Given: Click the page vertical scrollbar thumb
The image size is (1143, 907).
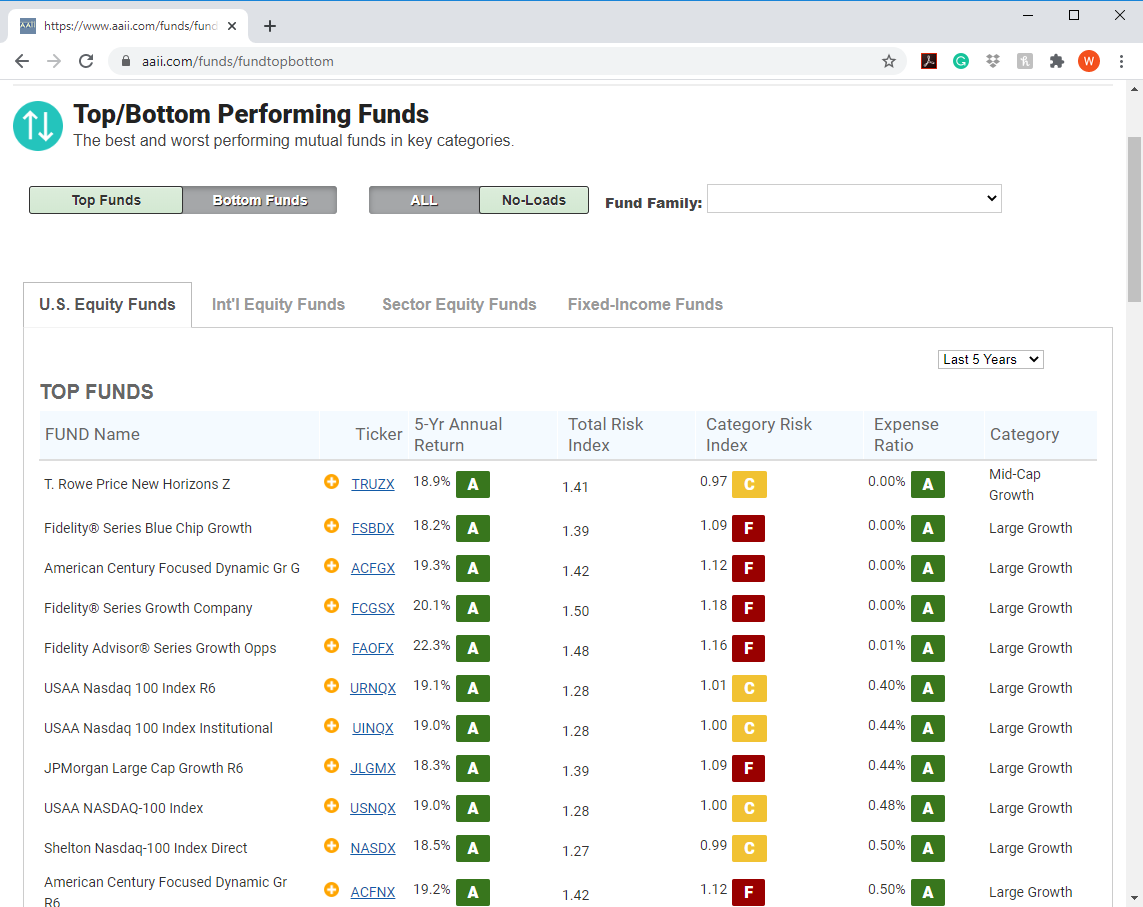Looking at the screenshot, I should click(x=1134, y=219).
